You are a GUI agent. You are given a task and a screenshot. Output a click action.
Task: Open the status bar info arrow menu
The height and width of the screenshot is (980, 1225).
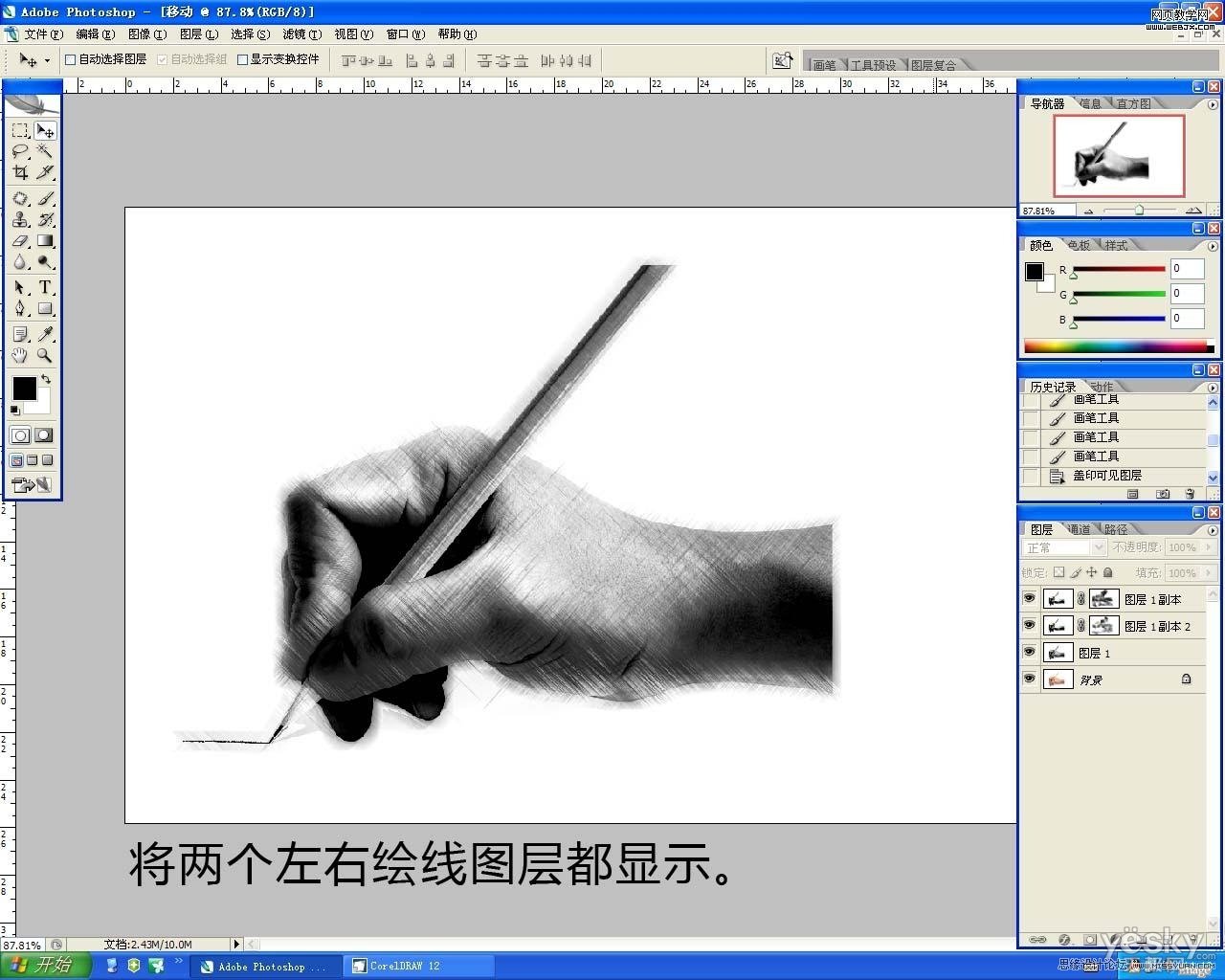236,945
